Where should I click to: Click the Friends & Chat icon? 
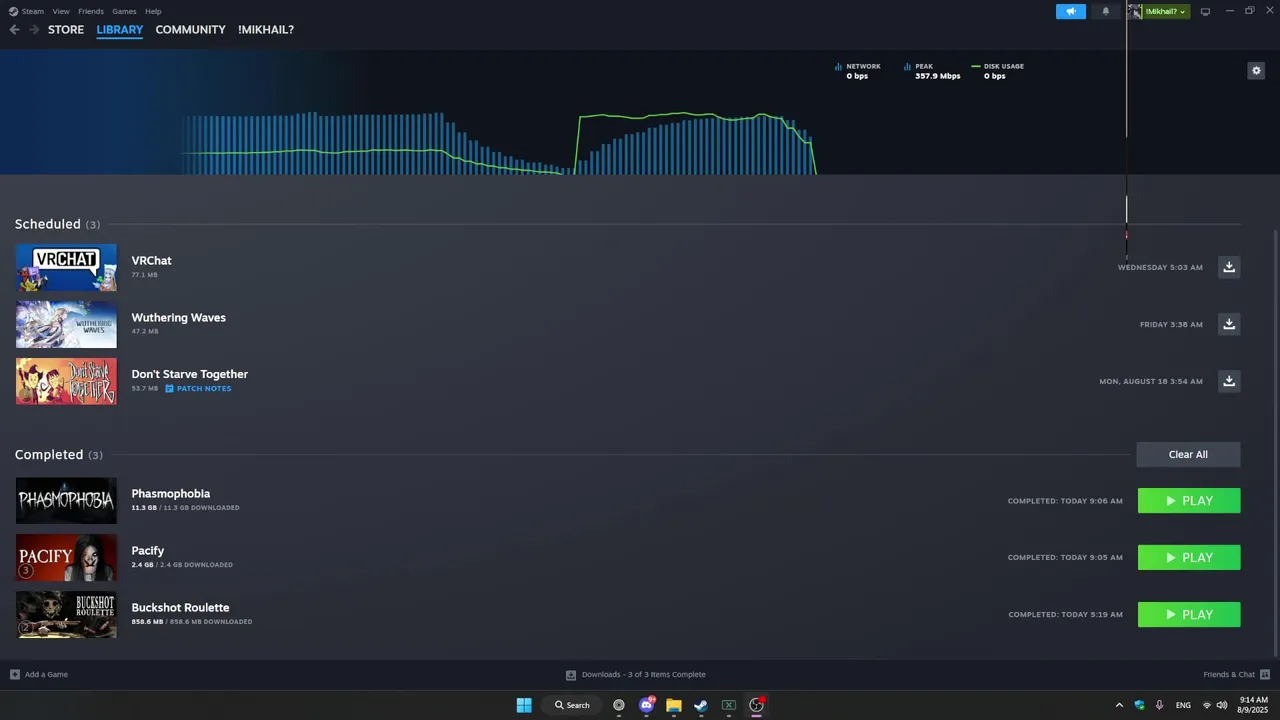pyautogui.click(x=1265, y=674)
